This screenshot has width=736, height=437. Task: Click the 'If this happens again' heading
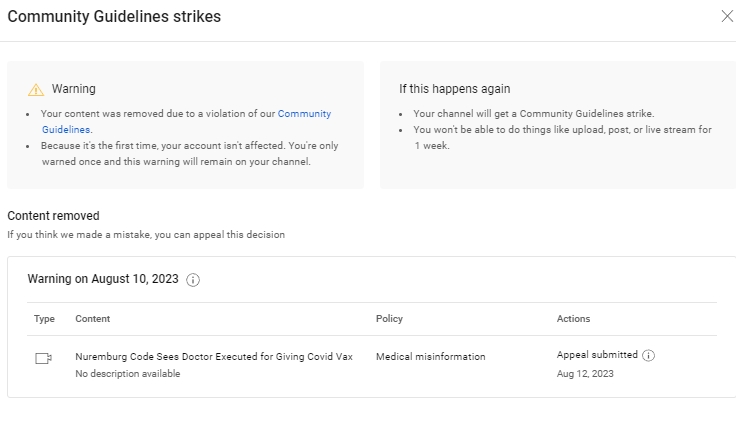click(454, 89)
